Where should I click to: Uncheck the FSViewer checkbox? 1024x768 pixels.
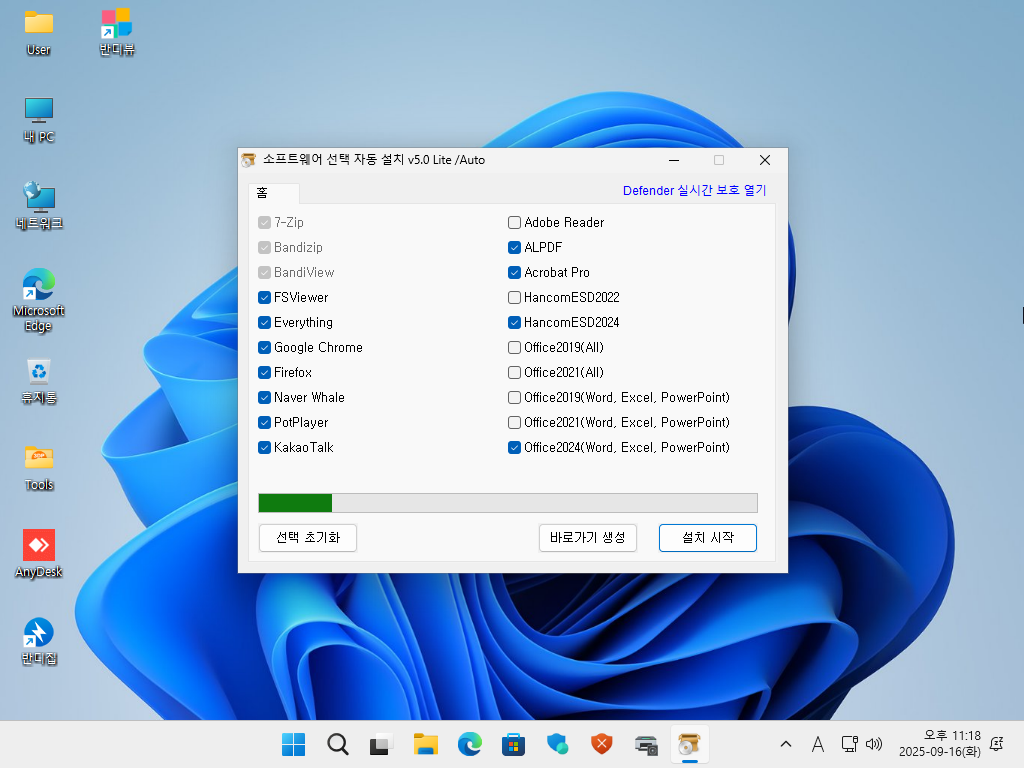point(264,298)
